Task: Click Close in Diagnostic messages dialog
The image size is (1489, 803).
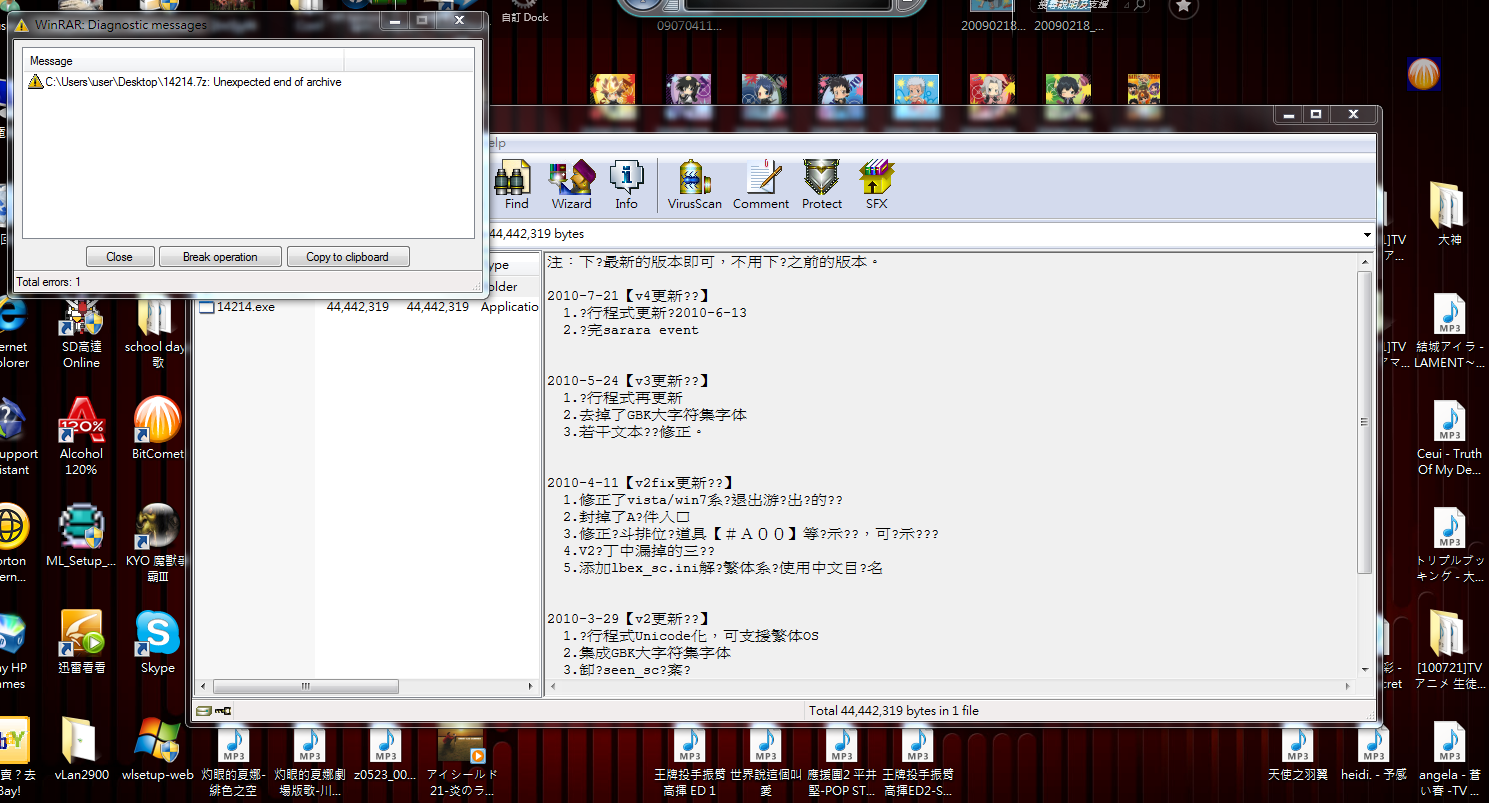Action: tap(120, 257)
